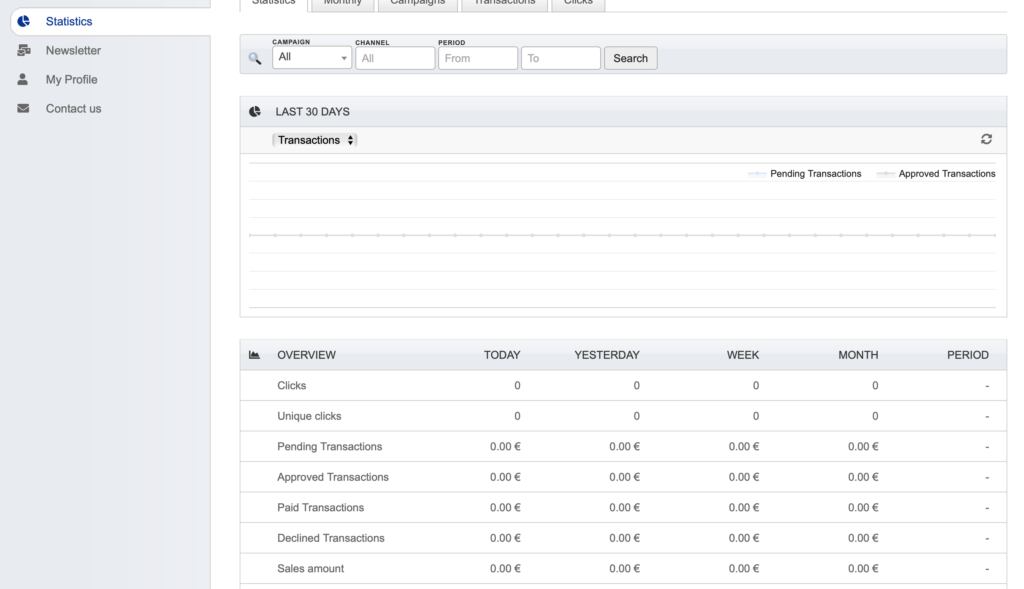Click the Channel input field

point(395,58)
